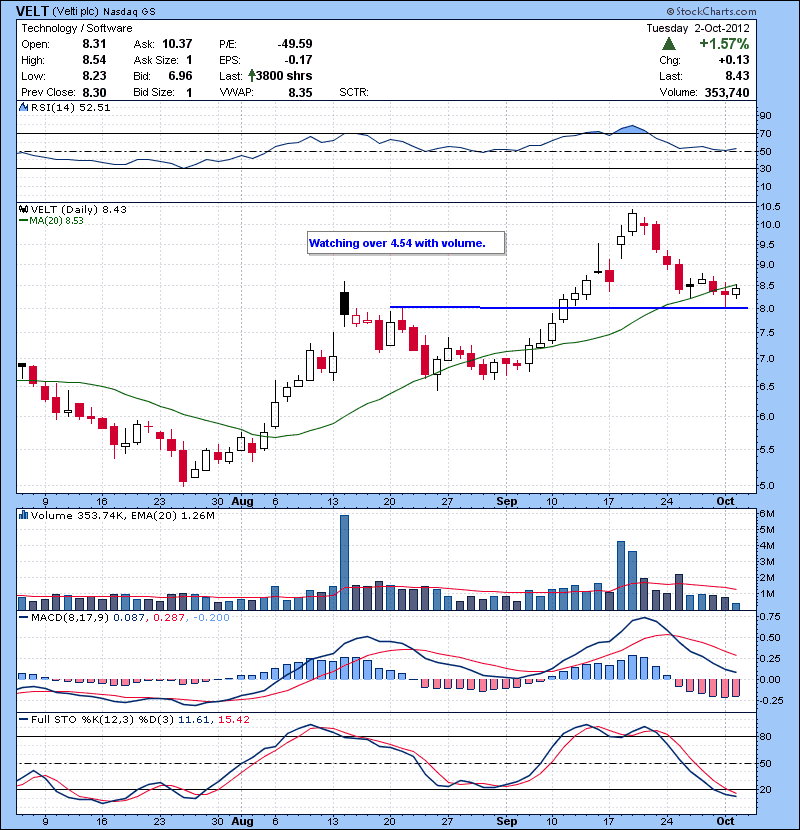Click the '(Velti plc)' company name
This screenshot has width=800, height=830.
[x=76, y=11]
